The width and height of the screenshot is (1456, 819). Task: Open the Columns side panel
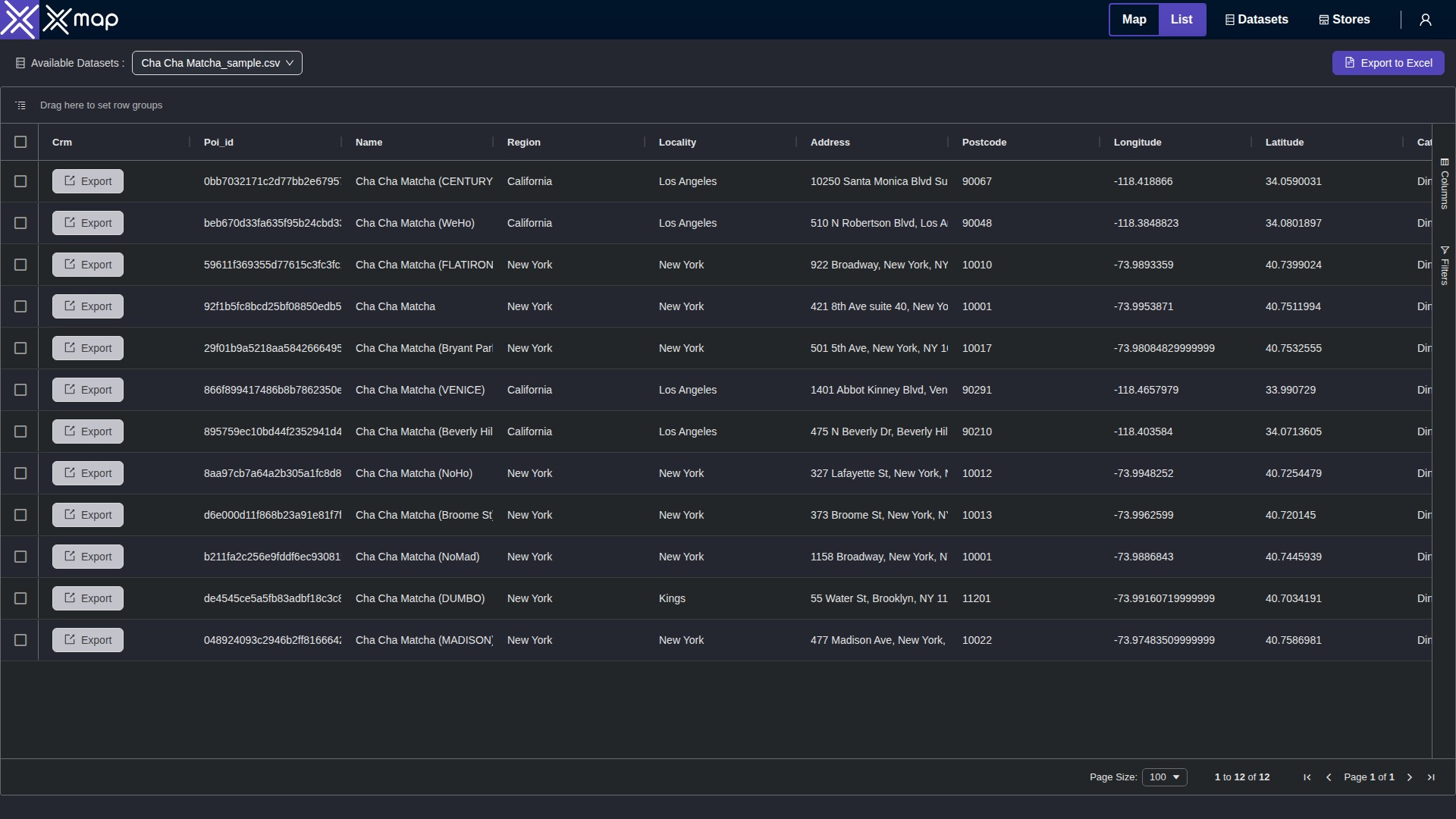pos(1445,184)
